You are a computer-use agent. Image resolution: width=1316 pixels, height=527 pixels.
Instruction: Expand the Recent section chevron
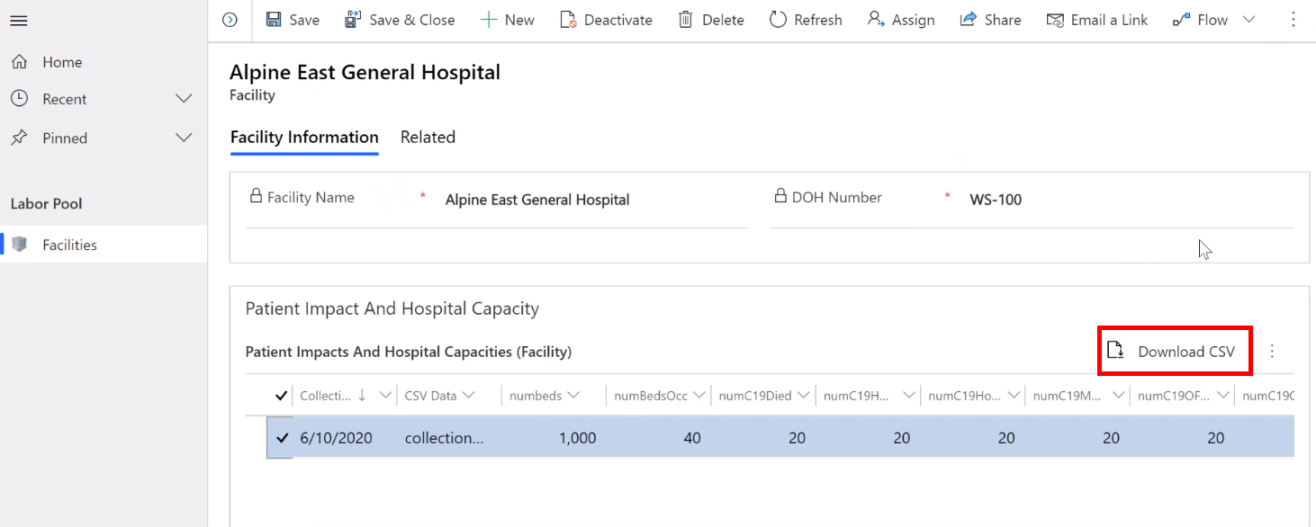(x=183, y=99)
